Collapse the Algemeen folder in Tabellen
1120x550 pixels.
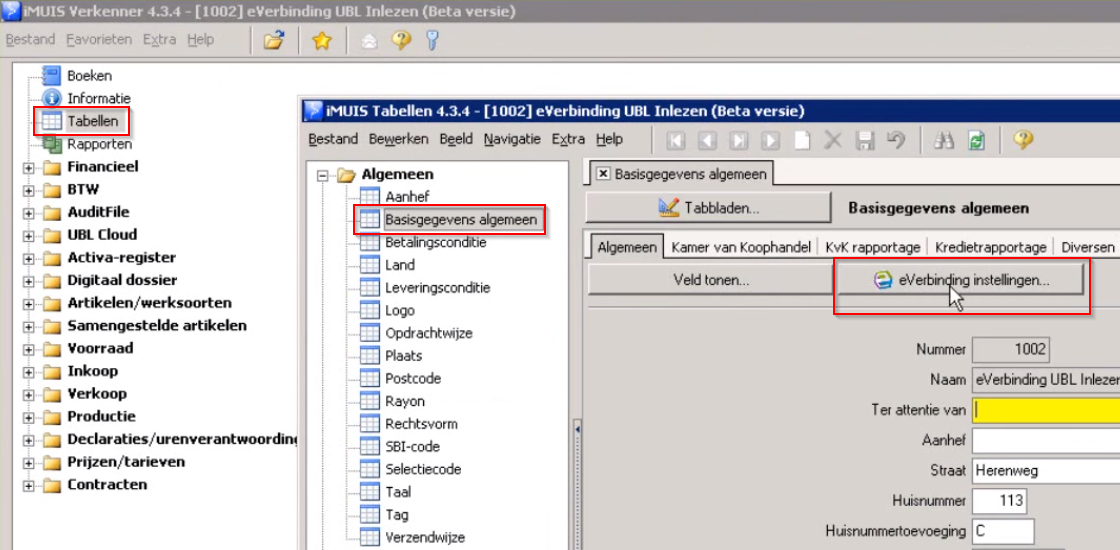[x=323, y=175]
